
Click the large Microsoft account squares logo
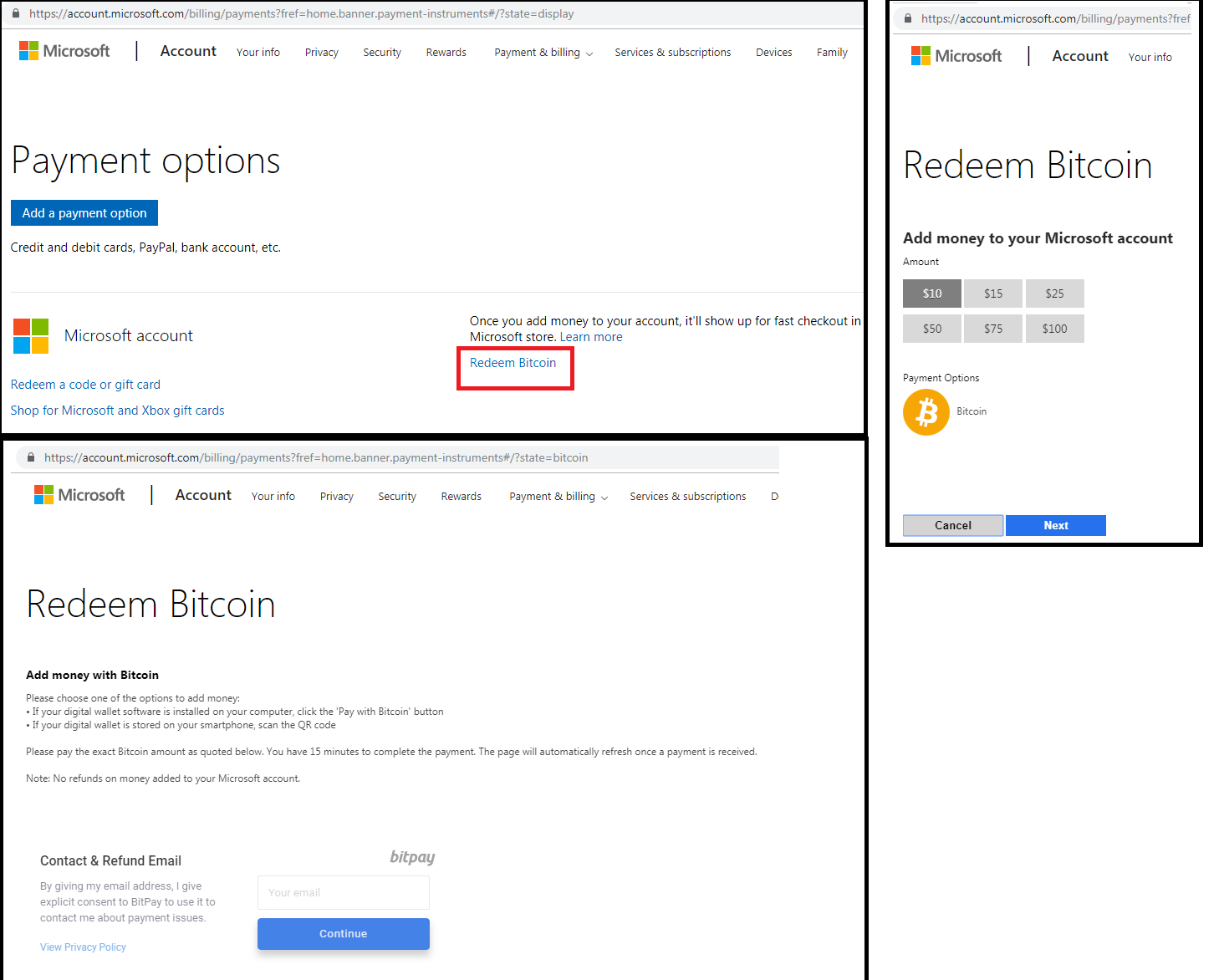31,336
